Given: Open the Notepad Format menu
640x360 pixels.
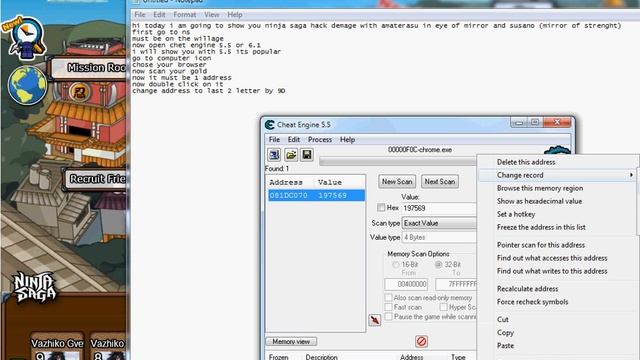Looking at the screenshot, I should [x=184, y=15].
